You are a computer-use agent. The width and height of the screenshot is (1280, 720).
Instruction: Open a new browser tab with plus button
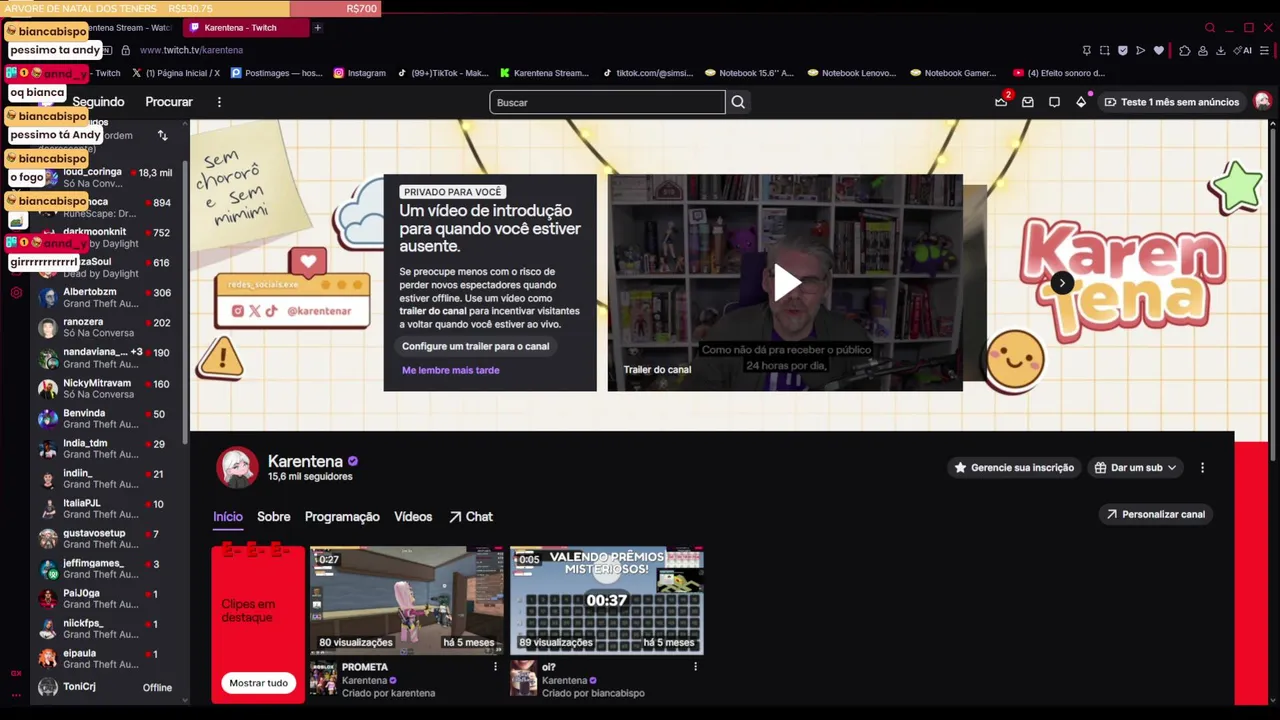[317, 28]
